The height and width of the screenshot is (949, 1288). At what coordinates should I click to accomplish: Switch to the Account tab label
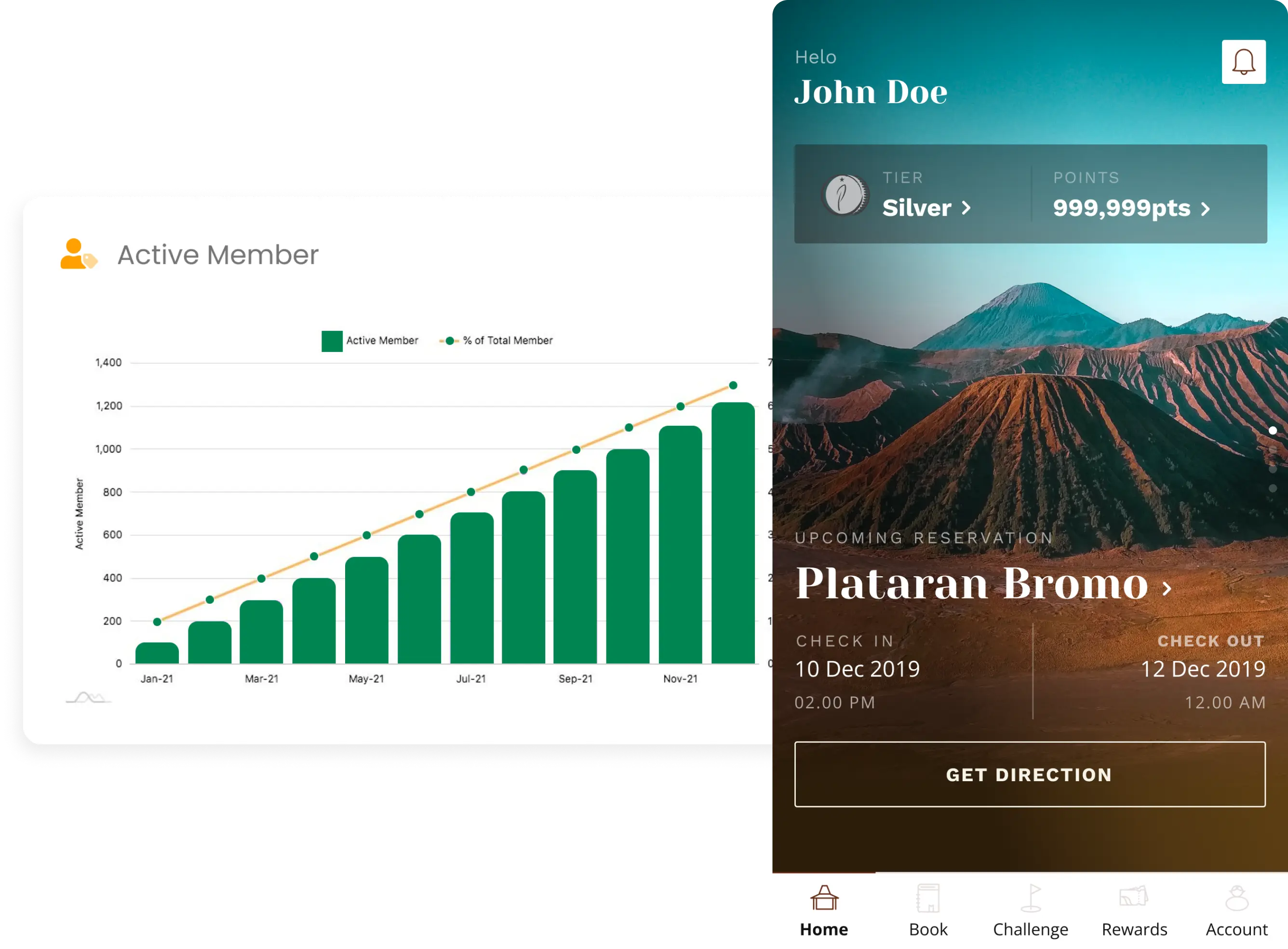pyautogui.click(x=1237, y=929)
